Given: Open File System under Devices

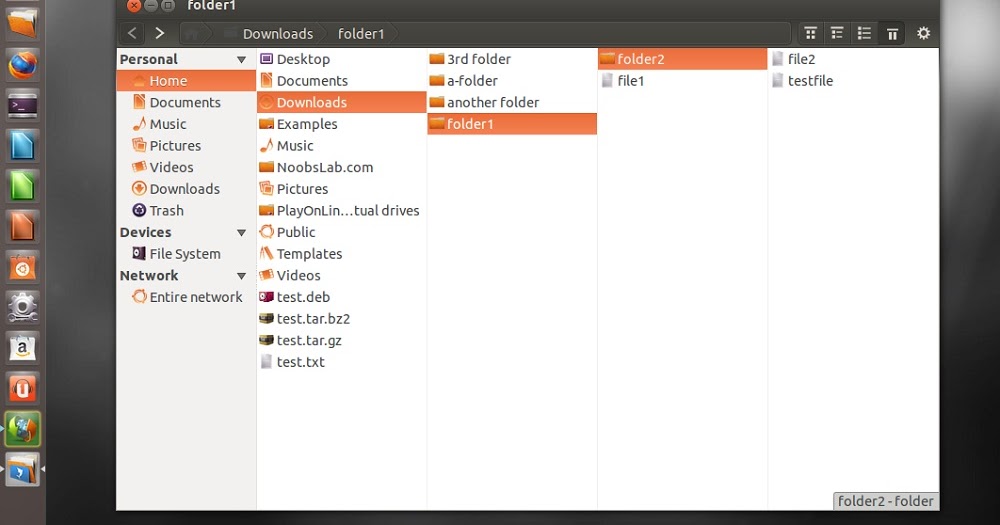Looking at the screenshot, I should pos(186,255).
